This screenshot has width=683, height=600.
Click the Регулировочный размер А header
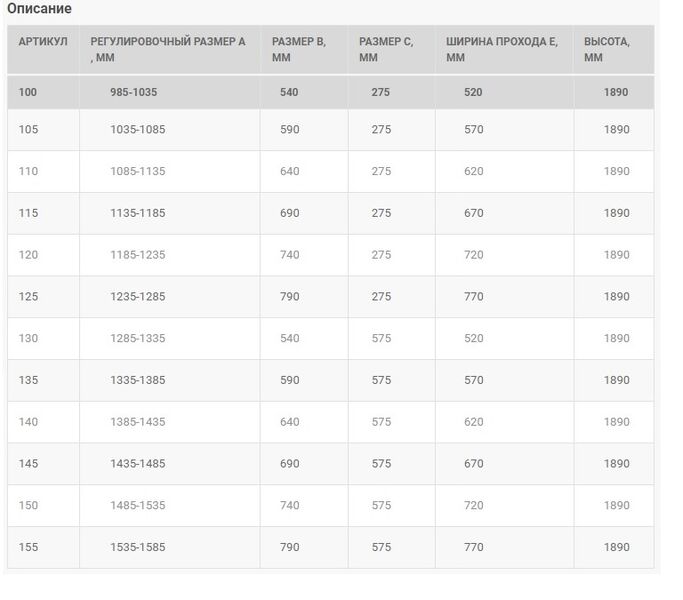coord(168,49)
